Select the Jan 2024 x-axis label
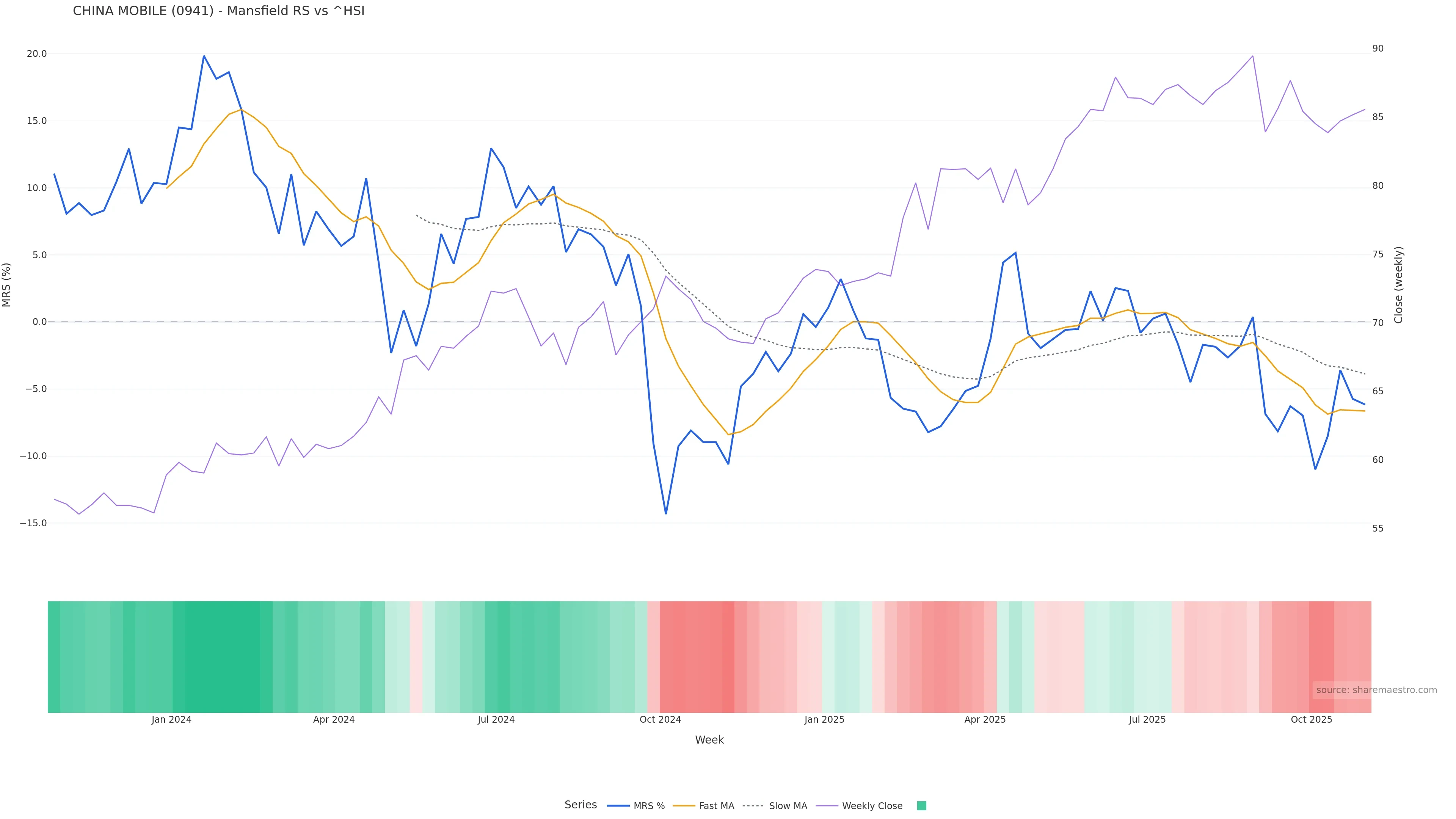The width and height of the screenshot is (1456, 819). (171, 720)
